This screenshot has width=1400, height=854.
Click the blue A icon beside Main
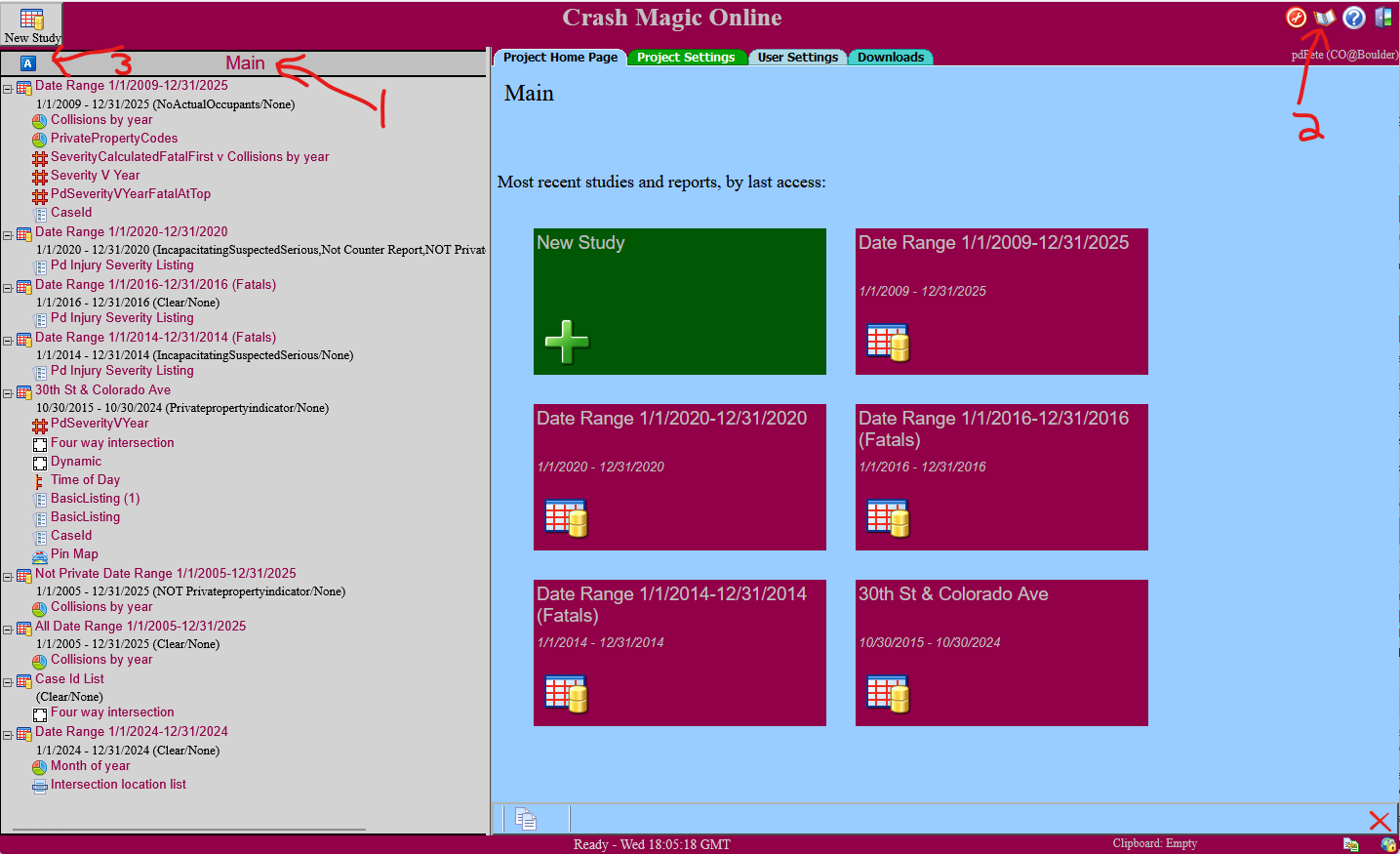[x=28, y=63]
